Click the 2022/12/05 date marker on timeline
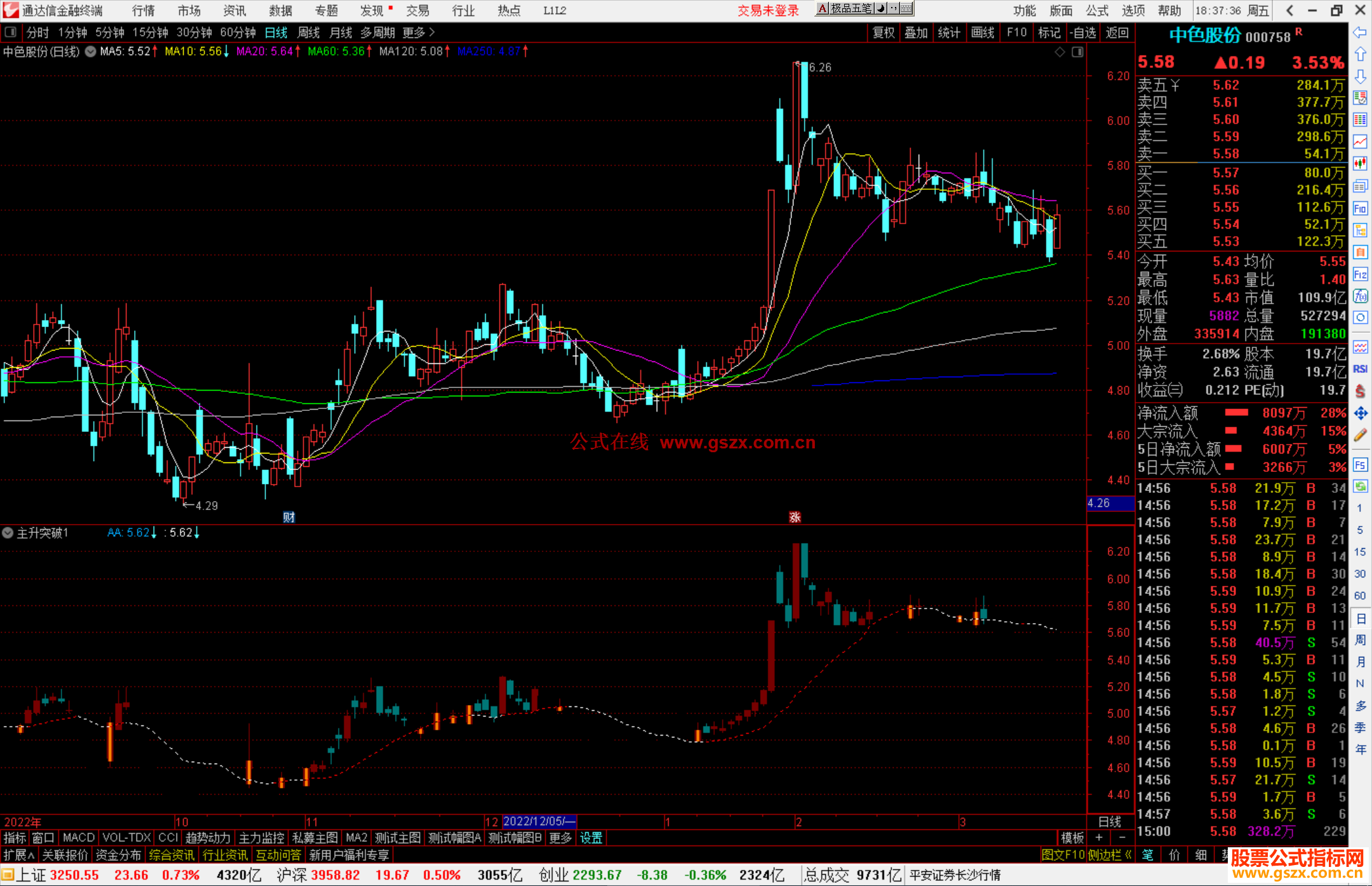The image size is (1372, 886). point(539,821)
